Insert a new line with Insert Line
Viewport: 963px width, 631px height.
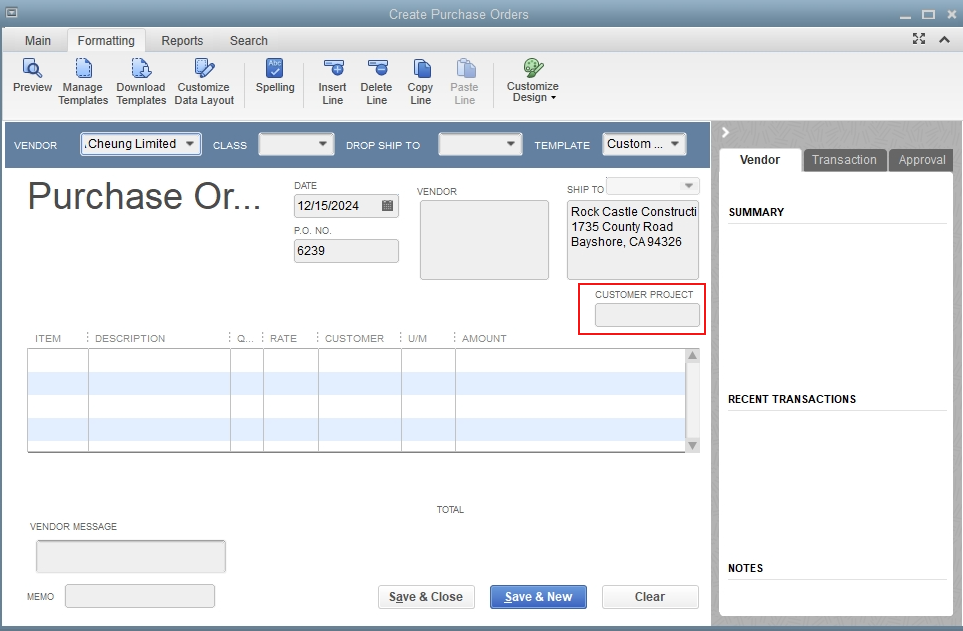tap(332, 80)
